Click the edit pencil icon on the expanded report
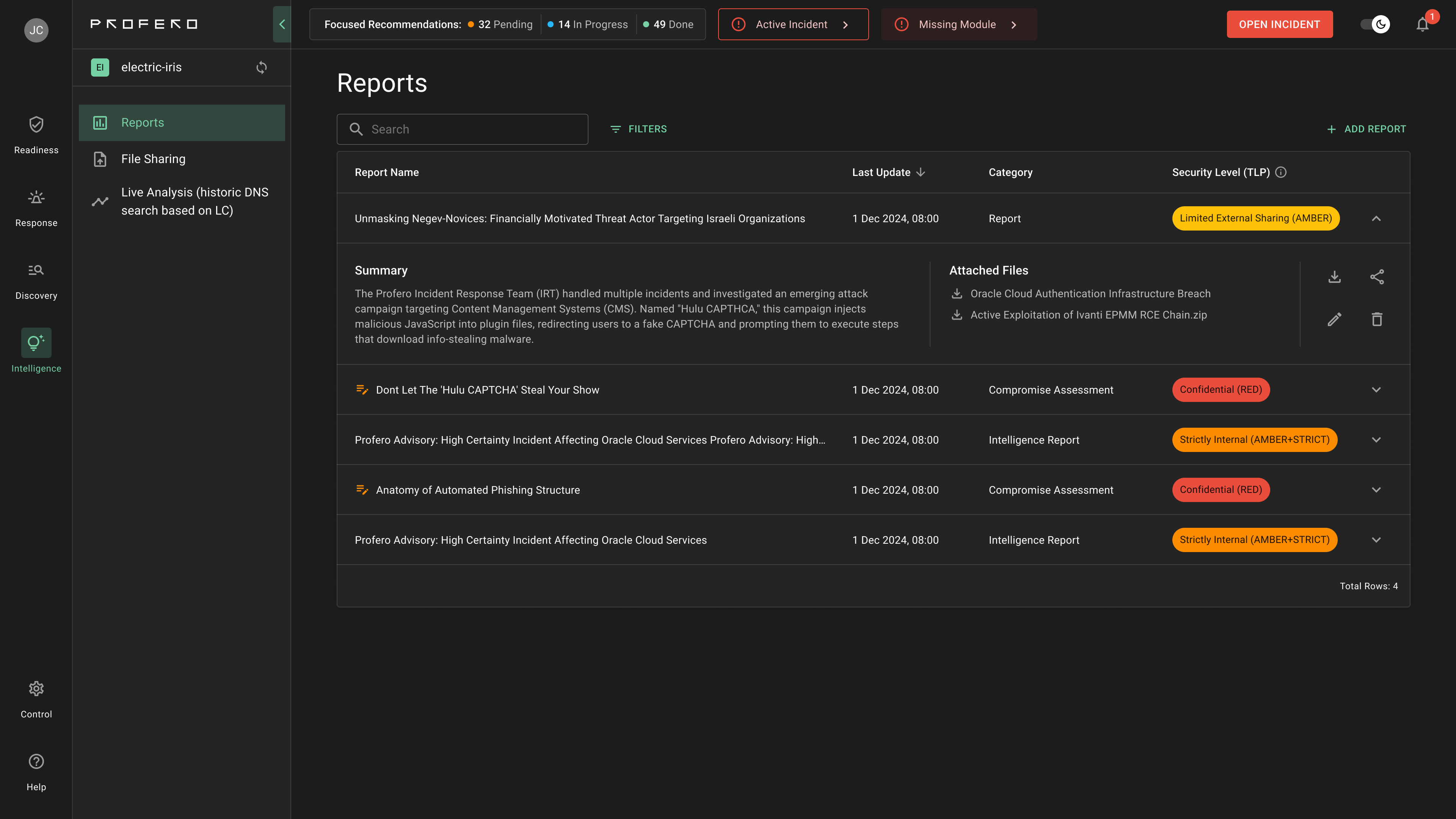The height and width of the screenshot is (819, 1456). 1334,319
